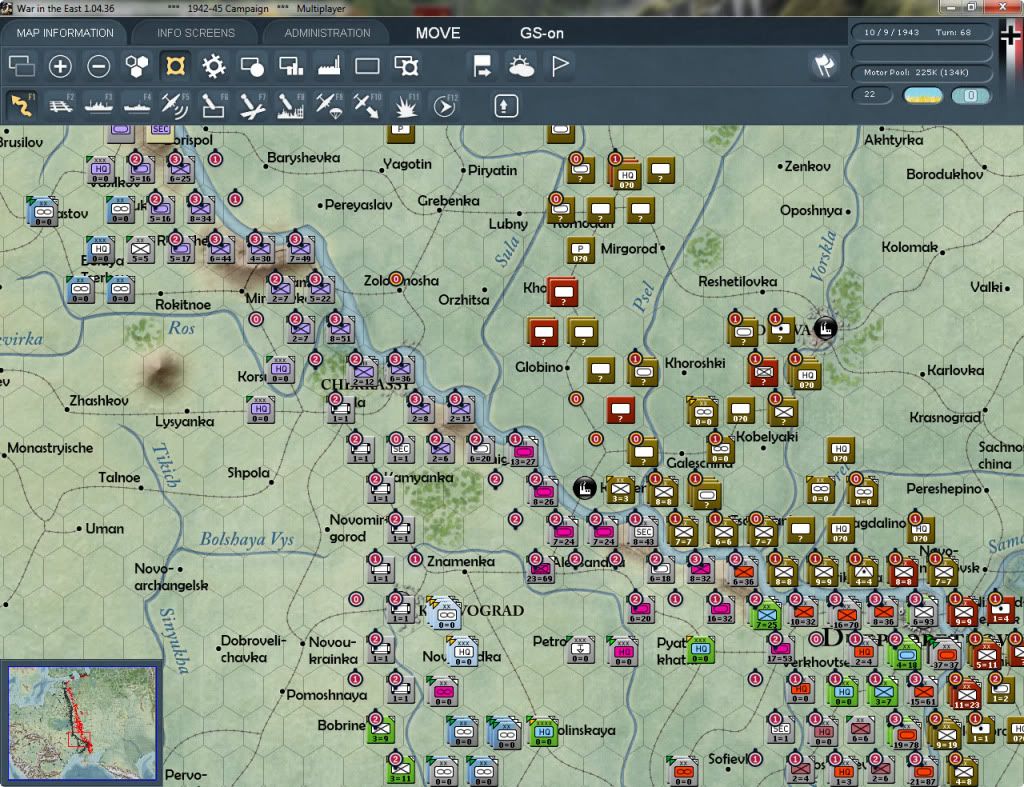Image resolution: width=1024 pixels, height=787 pixels.
Task: Select the green unit marked 3=11
Action: (400, 769)
